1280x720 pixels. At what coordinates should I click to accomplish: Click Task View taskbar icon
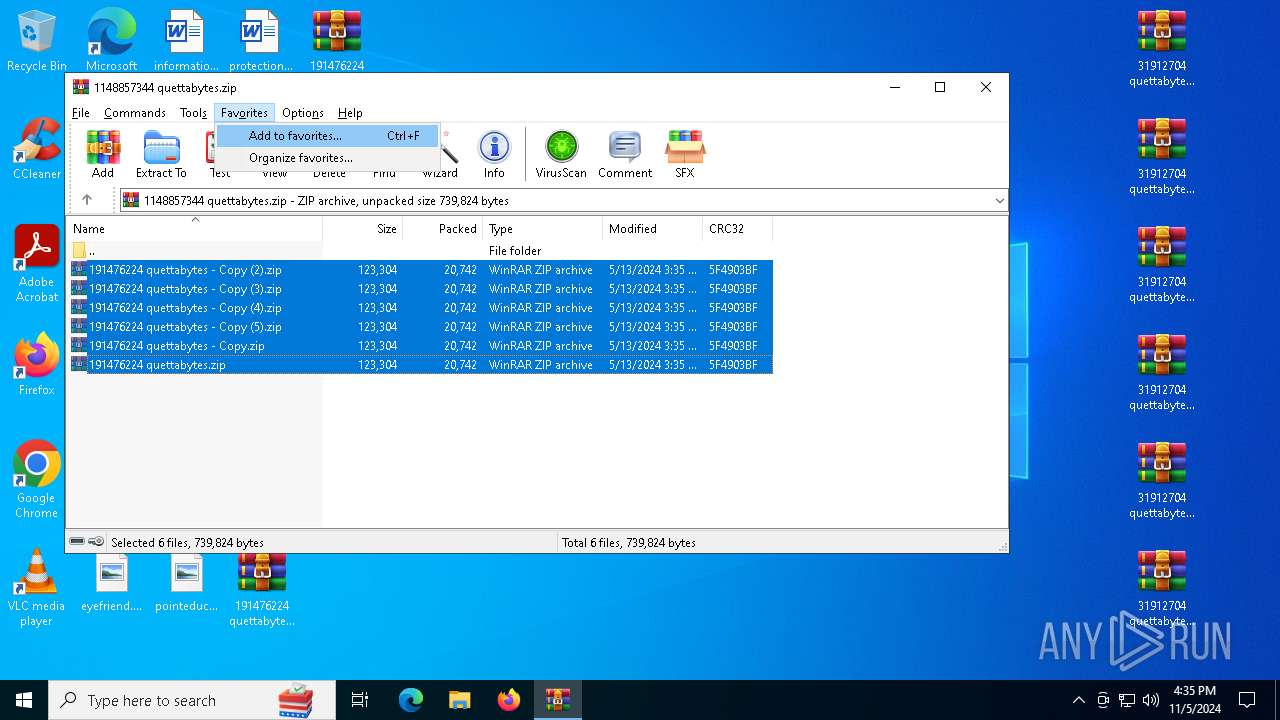coord(360,700)
